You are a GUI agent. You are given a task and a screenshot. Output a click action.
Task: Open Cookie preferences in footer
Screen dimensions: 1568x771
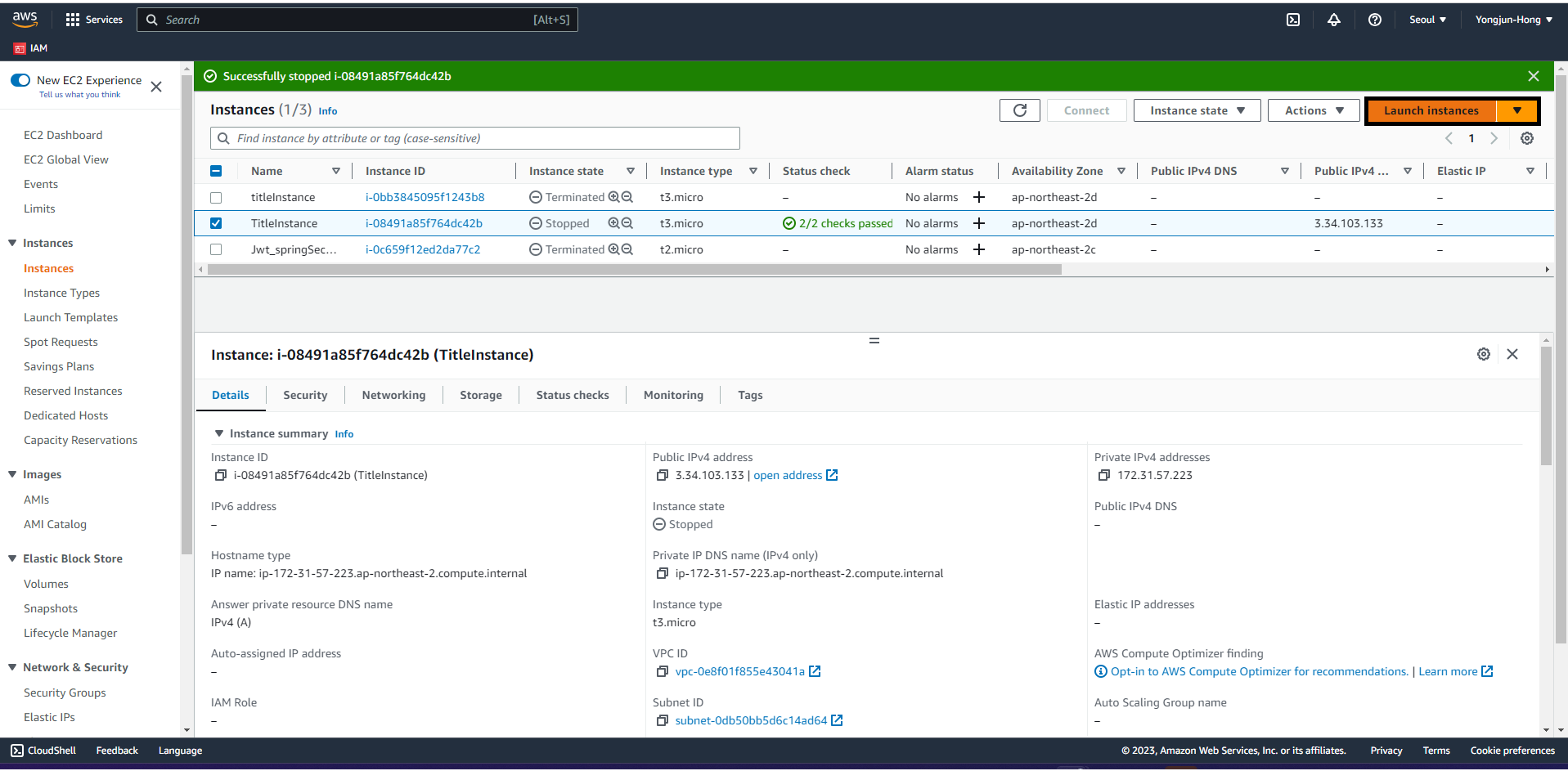coord(1512,751)
